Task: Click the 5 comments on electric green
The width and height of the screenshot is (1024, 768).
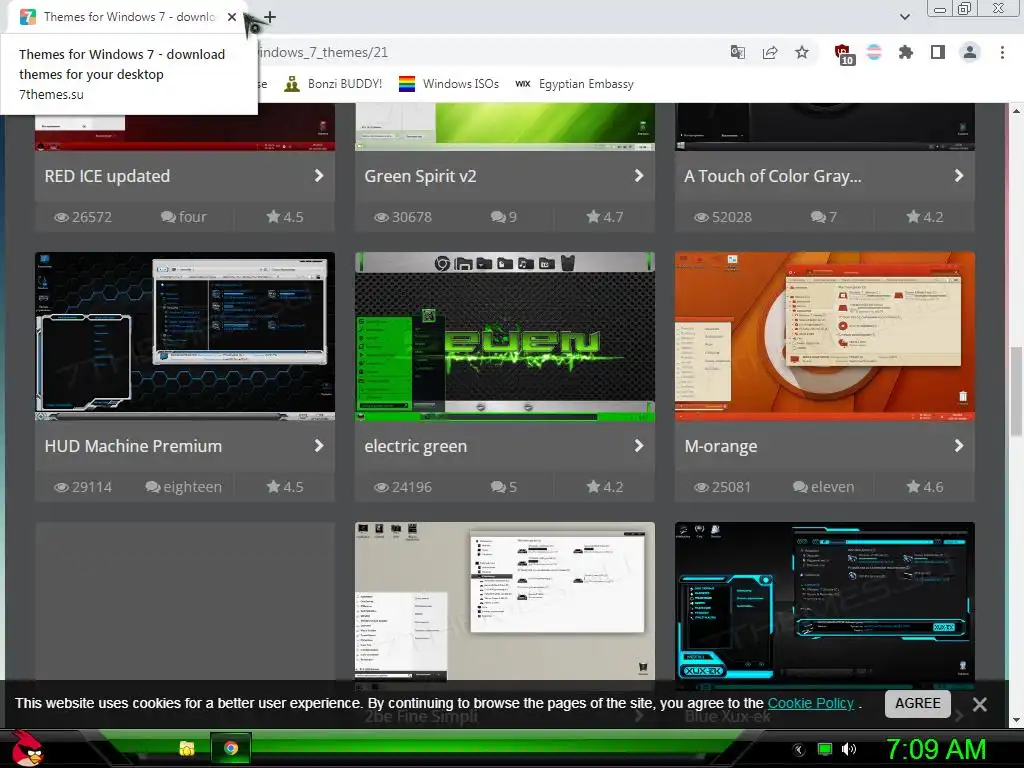Action: tap(504, 487)
